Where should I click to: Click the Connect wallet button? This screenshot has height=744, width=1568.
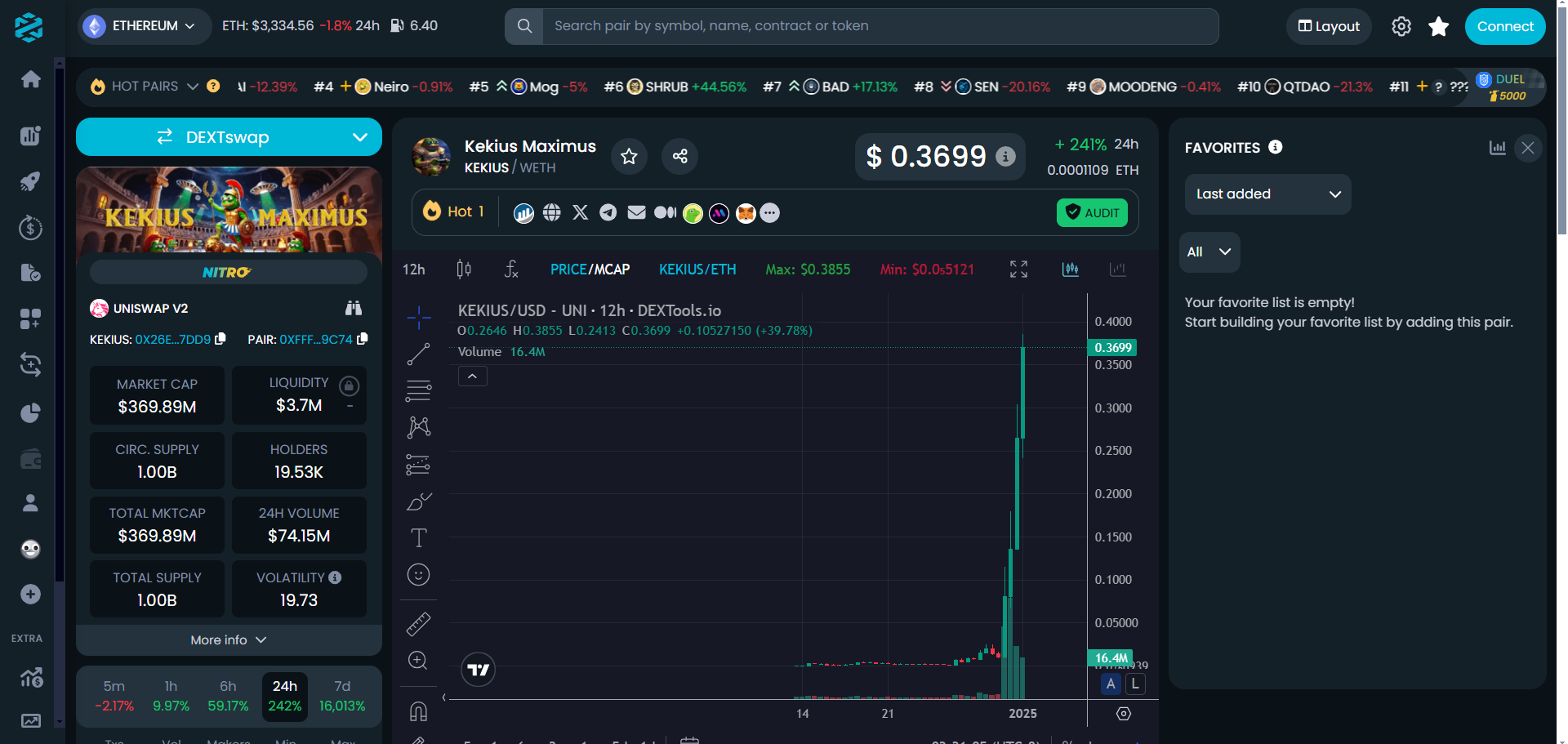pos(1505,26)
